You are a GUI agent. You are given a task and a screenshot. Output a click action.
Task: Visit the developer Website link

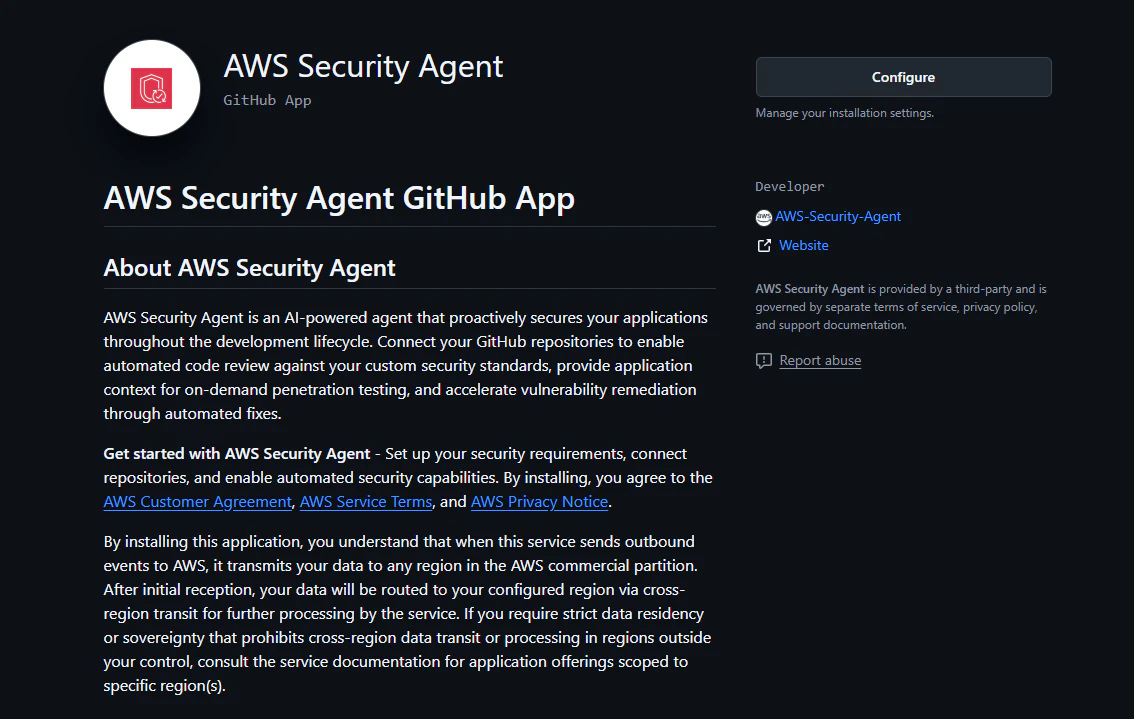coord(803,245)
